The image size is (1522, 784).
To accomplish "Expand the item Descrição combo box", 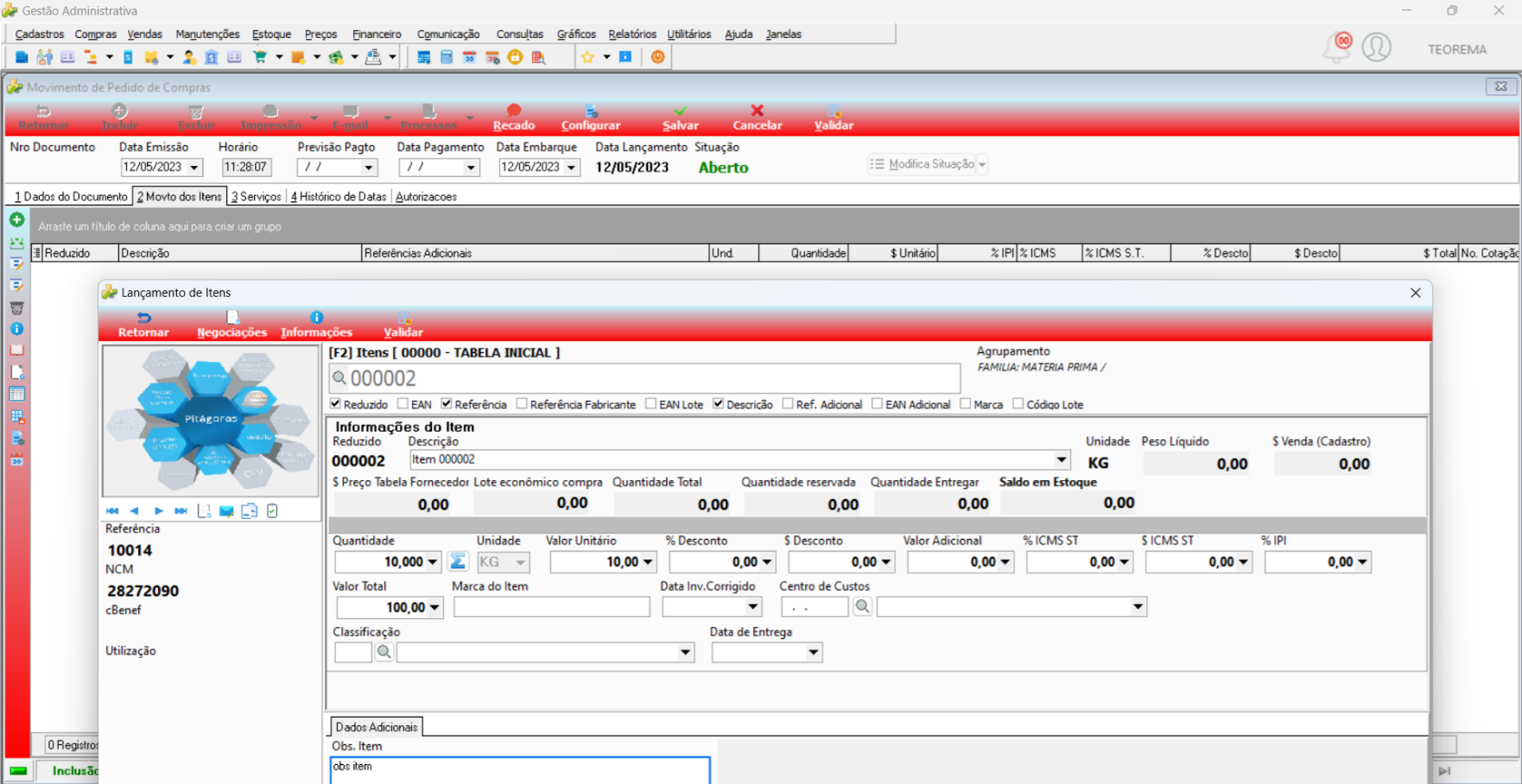I will [1062, 459].
